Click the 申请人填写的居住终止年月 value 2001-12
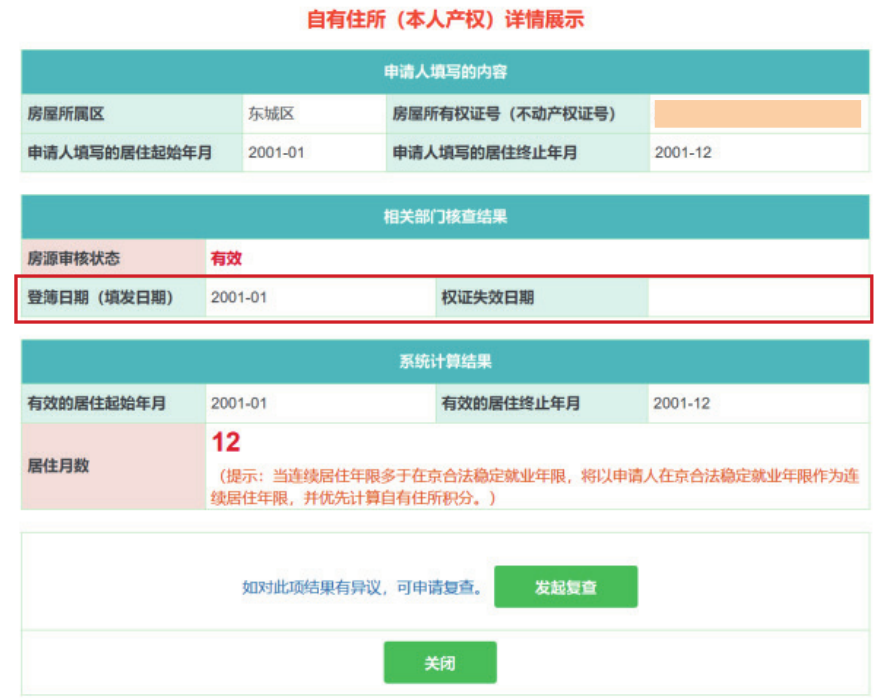Viewport: 889px width, 700px height. point(683,153)
